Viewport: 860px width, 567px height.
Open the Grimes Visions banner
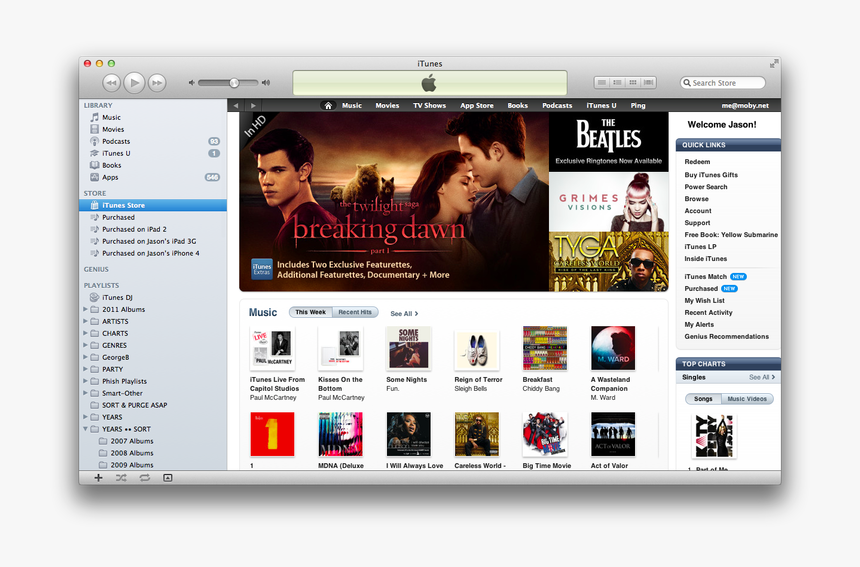pos(609,202)
